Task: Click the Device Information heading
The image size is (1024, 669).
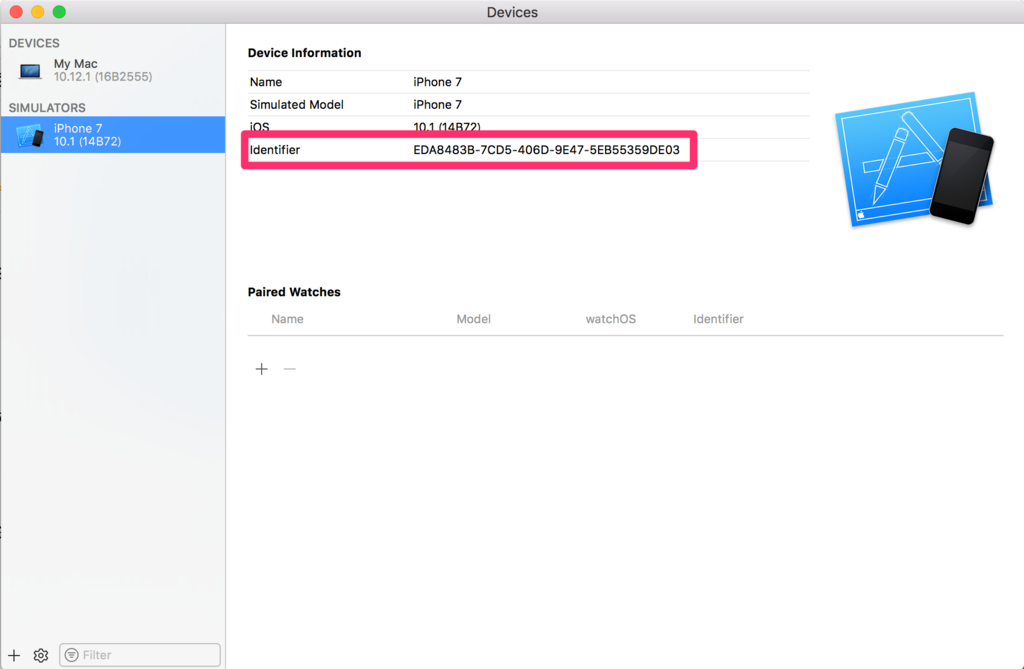Action: tap(304, 53)
